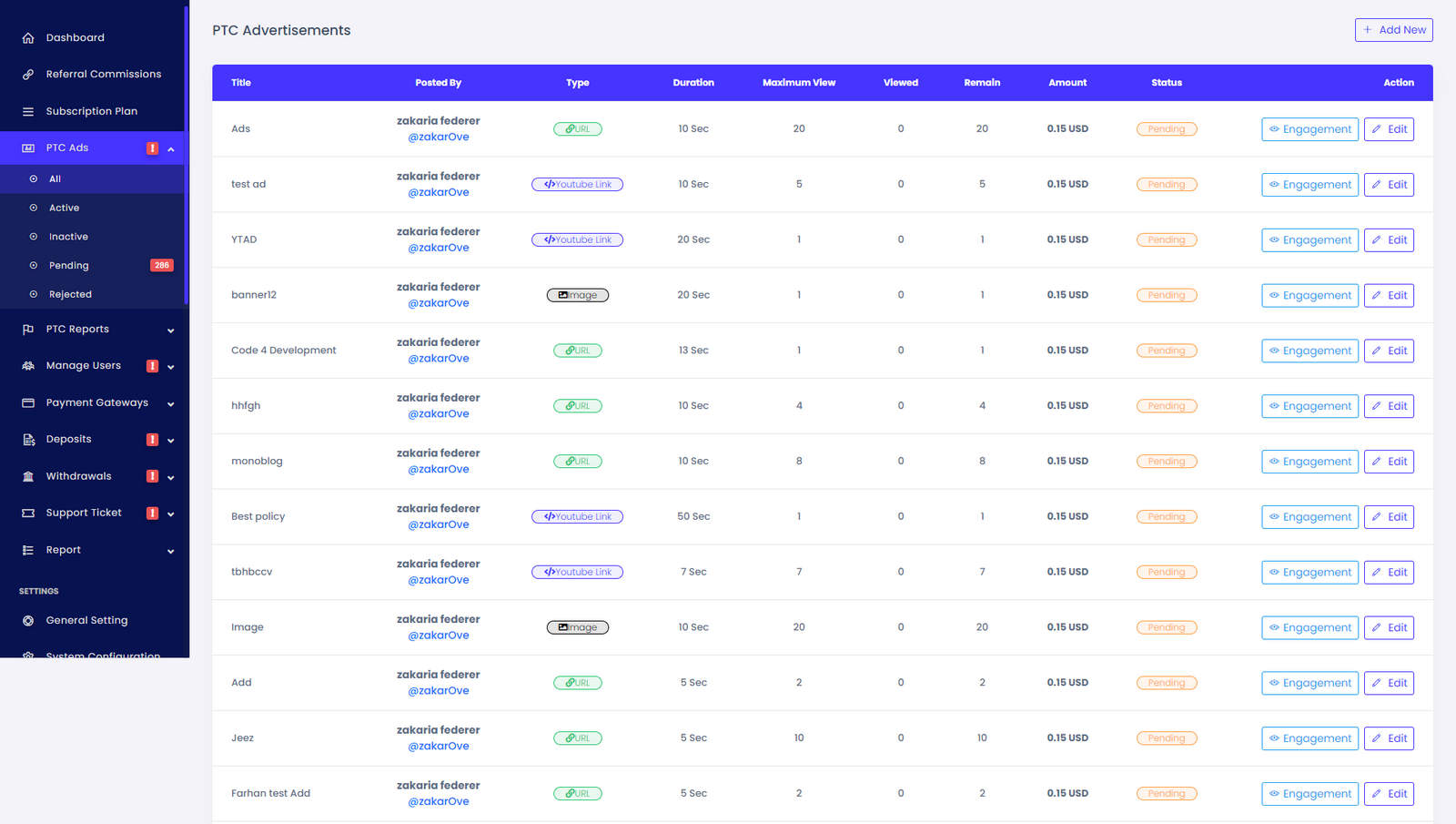Viewport: 1456px width, 824px height.
Task: Collapse the PTC Ads menu chevron
Action: pos(171,148)
